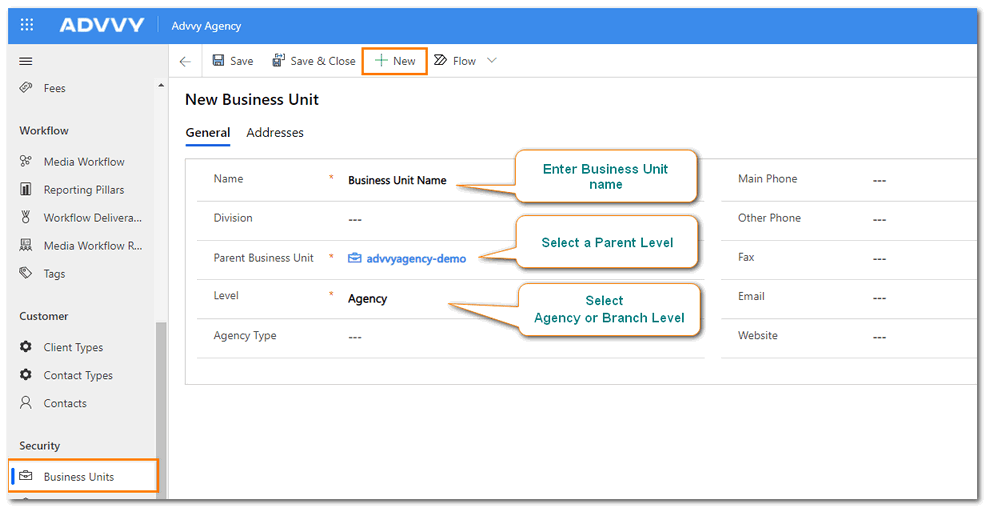Click the New button in toolbar

tap(395, 61)
